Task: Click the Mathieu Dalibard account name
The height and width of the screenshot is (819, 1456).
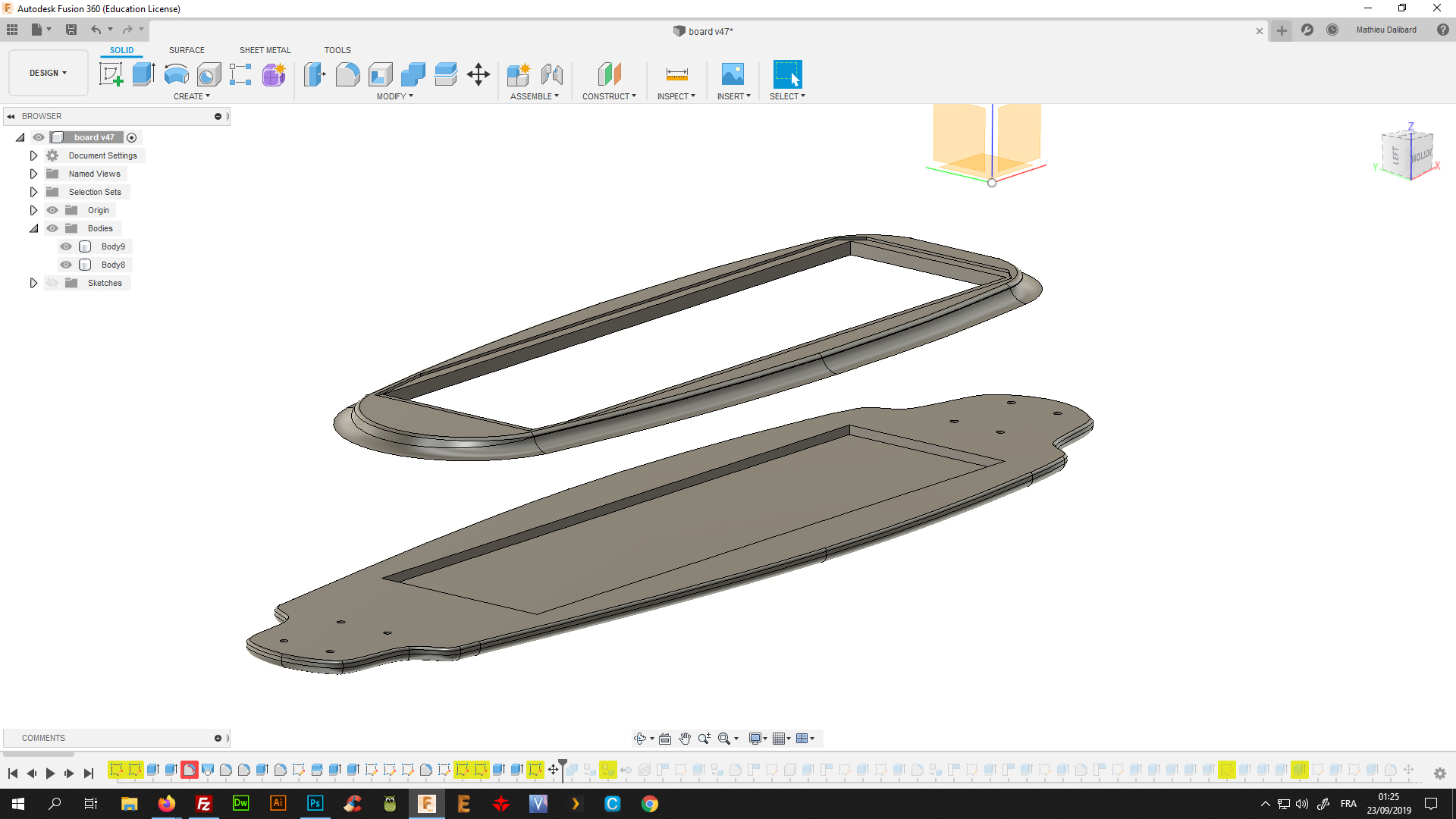Action: [x=1385, y=30]
